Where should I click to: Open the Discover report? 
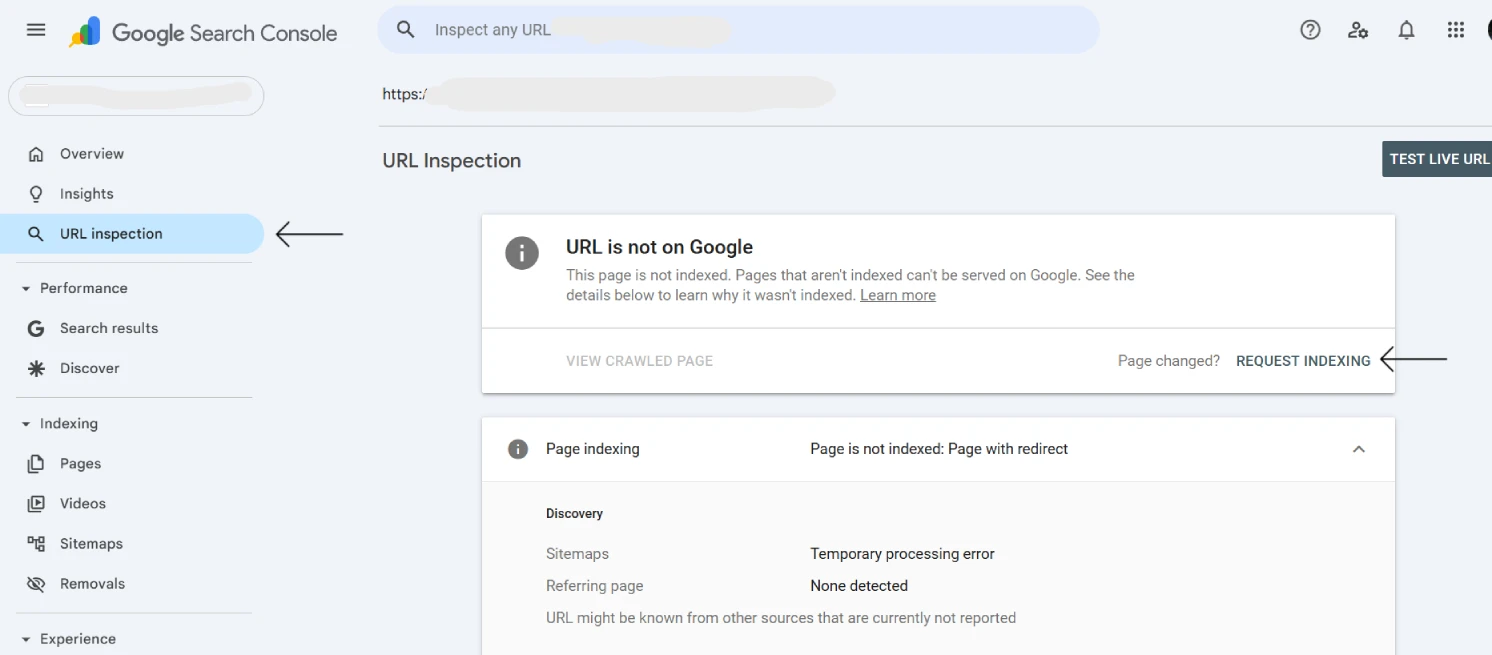[88, 367]
